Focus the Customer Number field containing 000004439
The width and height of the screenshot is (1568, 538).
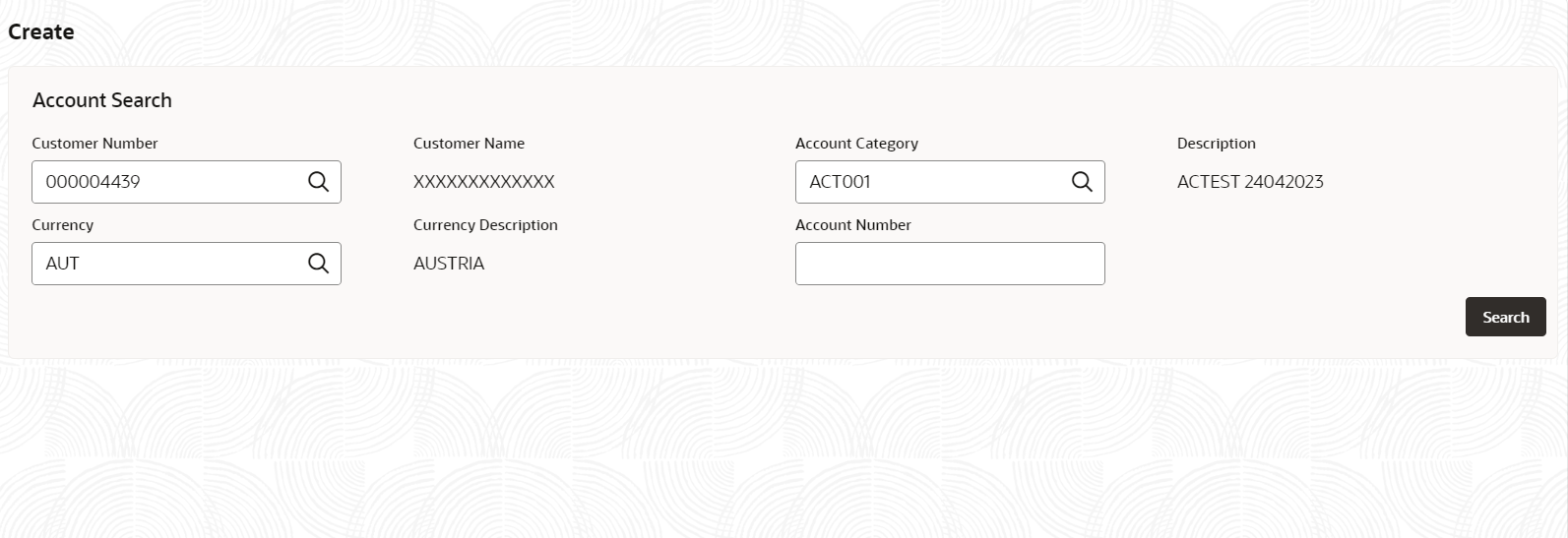click(186, 182)
